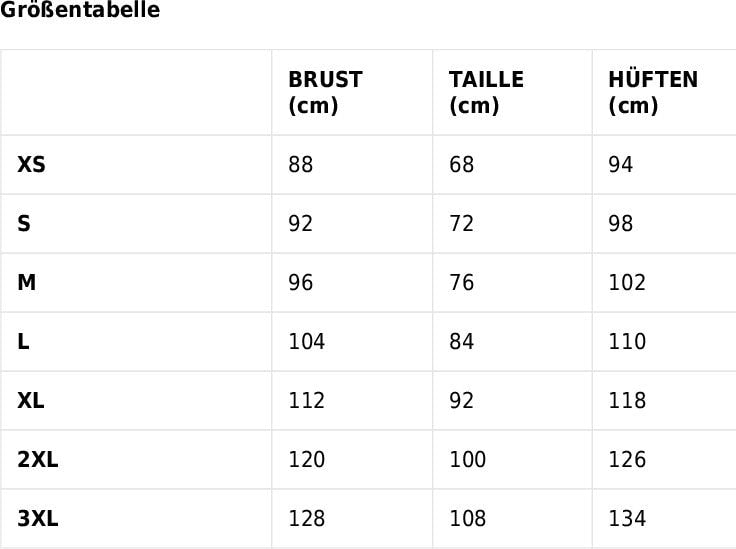The image size is (736, 549).
Task: Click Taille value 92 in XL row
Action: [x=461, y=400]
